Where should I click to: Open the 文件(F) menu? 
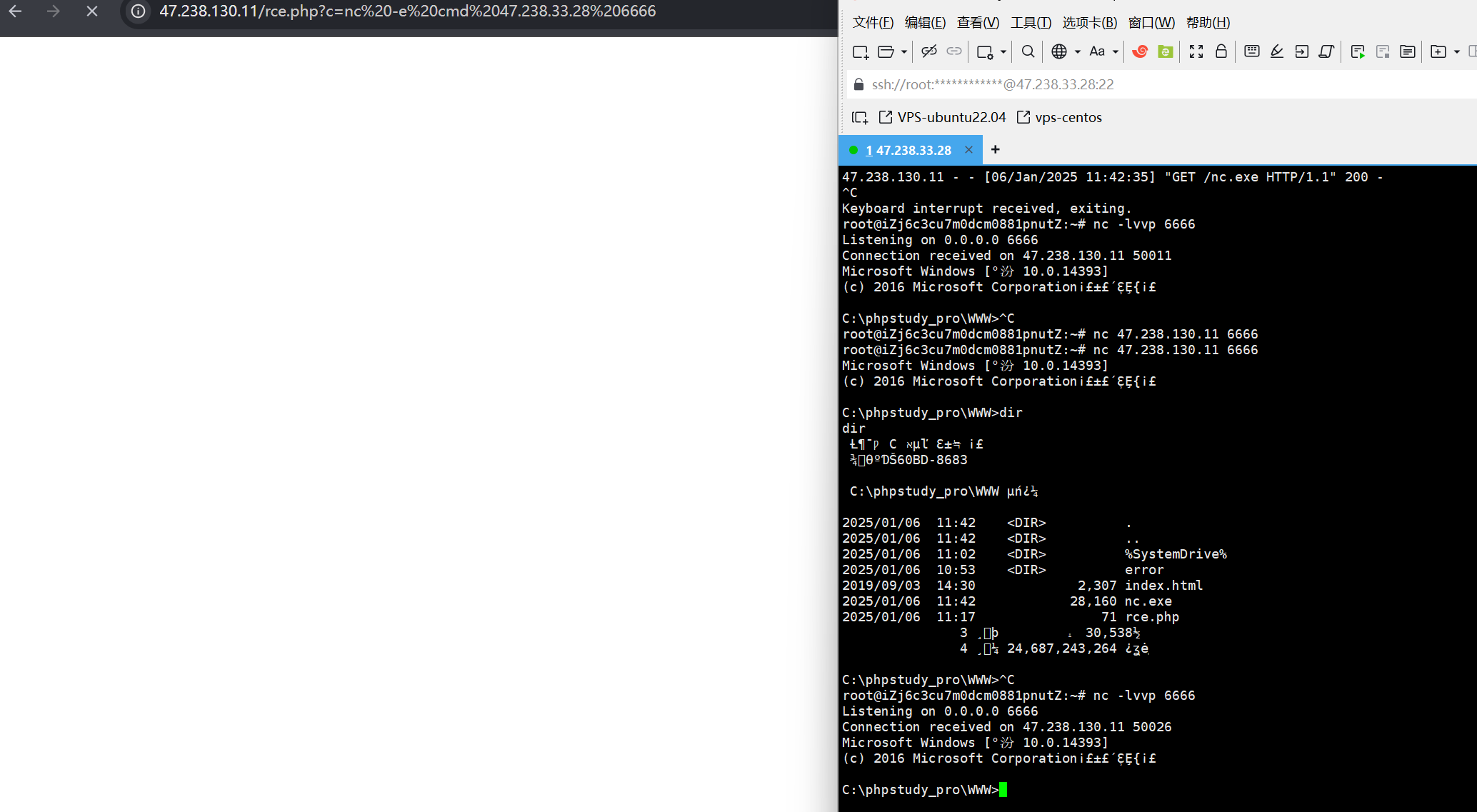pyautogui.click(x=873, y=22)
